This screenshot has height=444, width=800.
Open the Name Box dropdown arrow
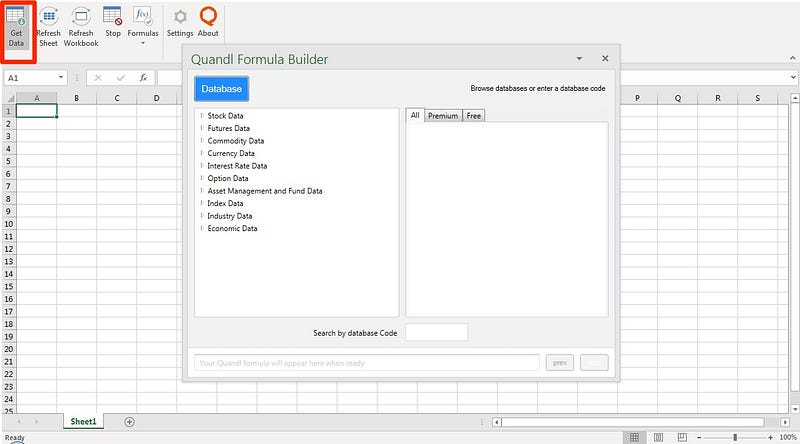pos(61,78)
